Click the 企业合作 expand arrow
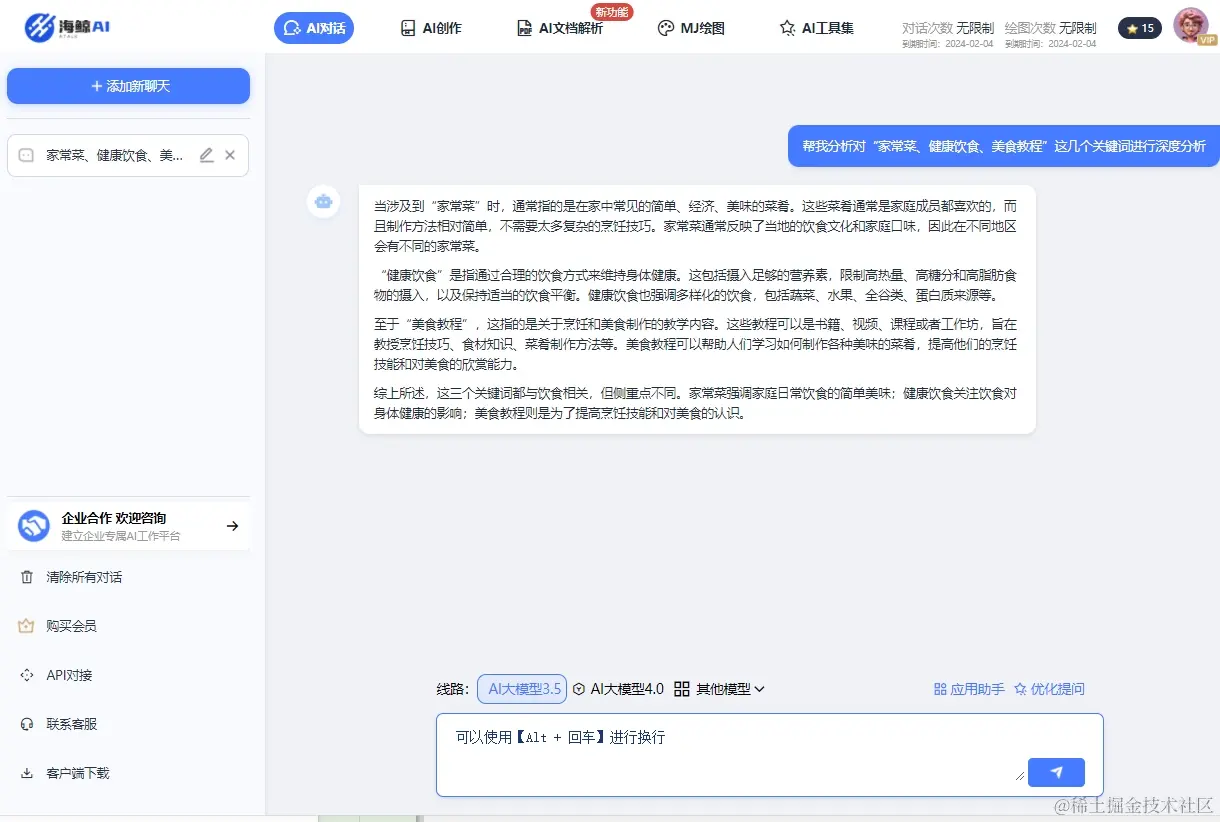The image size is (1220, 822). 233,525
